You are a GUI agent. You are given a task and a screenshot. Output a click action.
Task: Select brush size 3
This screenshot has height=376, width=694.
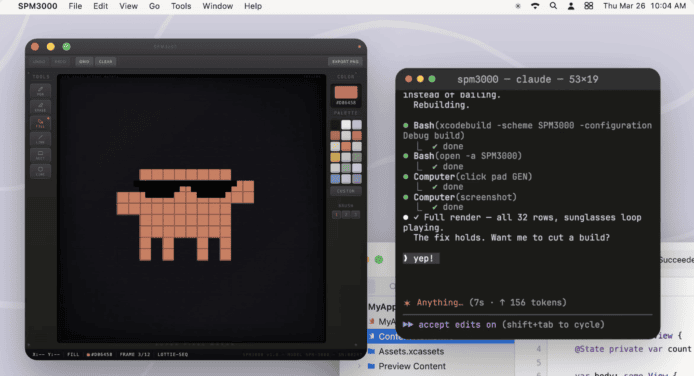[355, 215]
